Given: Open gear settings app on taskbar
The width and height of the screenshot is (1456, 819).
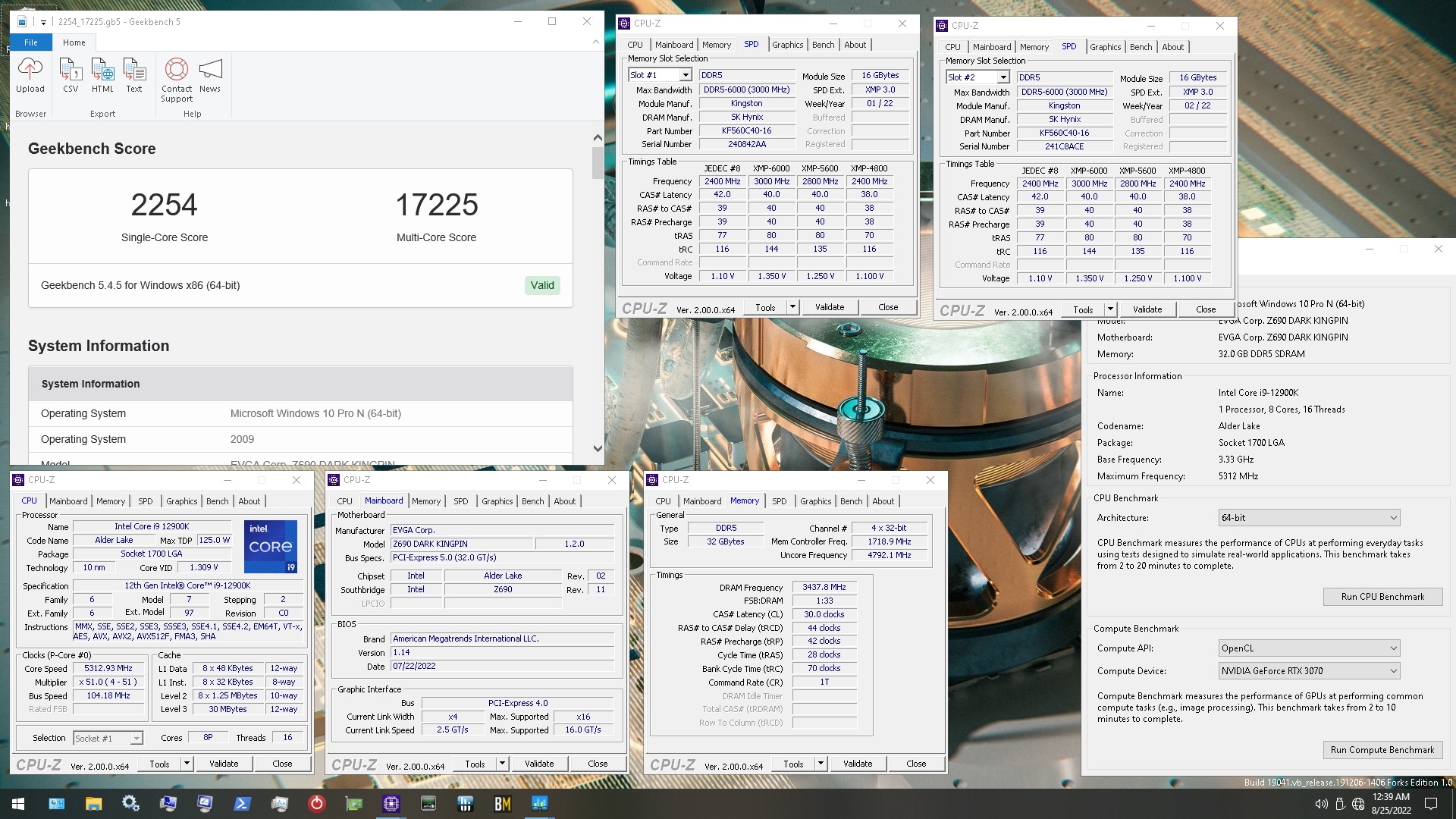Looking at the screenshot, I should click(x=130, y=804).
